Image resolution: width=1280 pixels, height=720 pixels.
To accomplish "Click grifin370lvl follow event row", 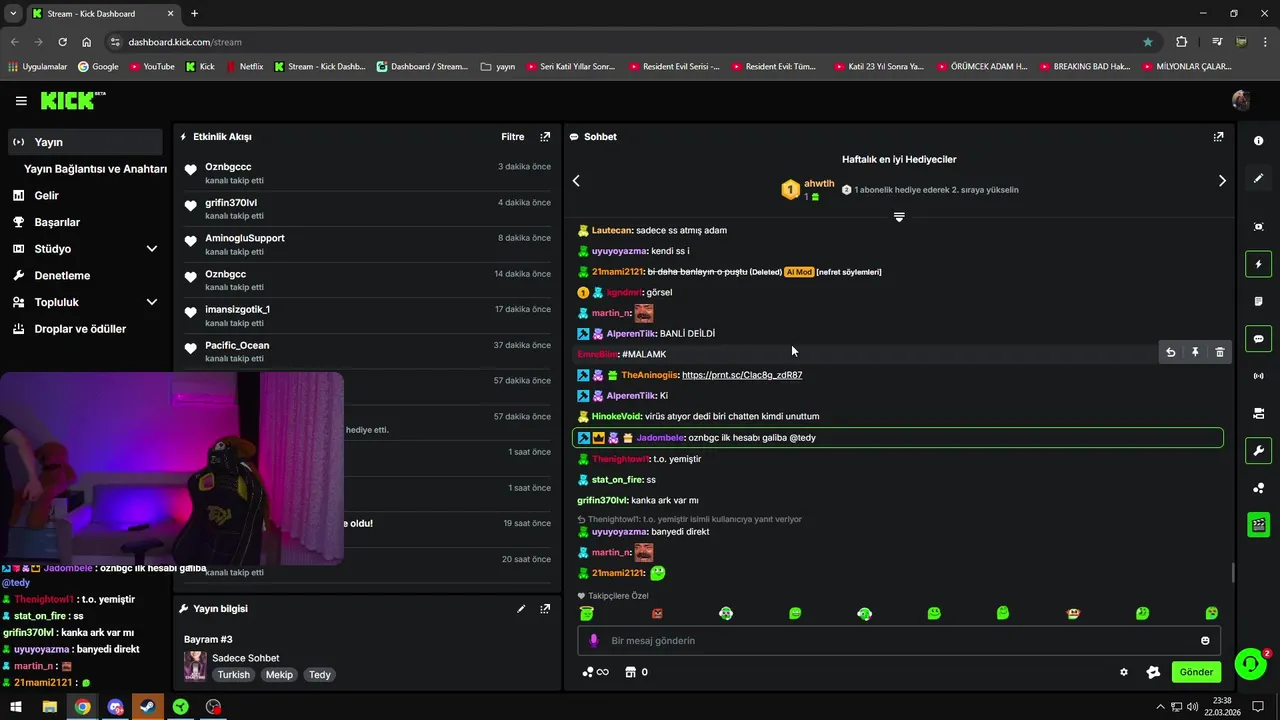I will click(x=367, y=209).
